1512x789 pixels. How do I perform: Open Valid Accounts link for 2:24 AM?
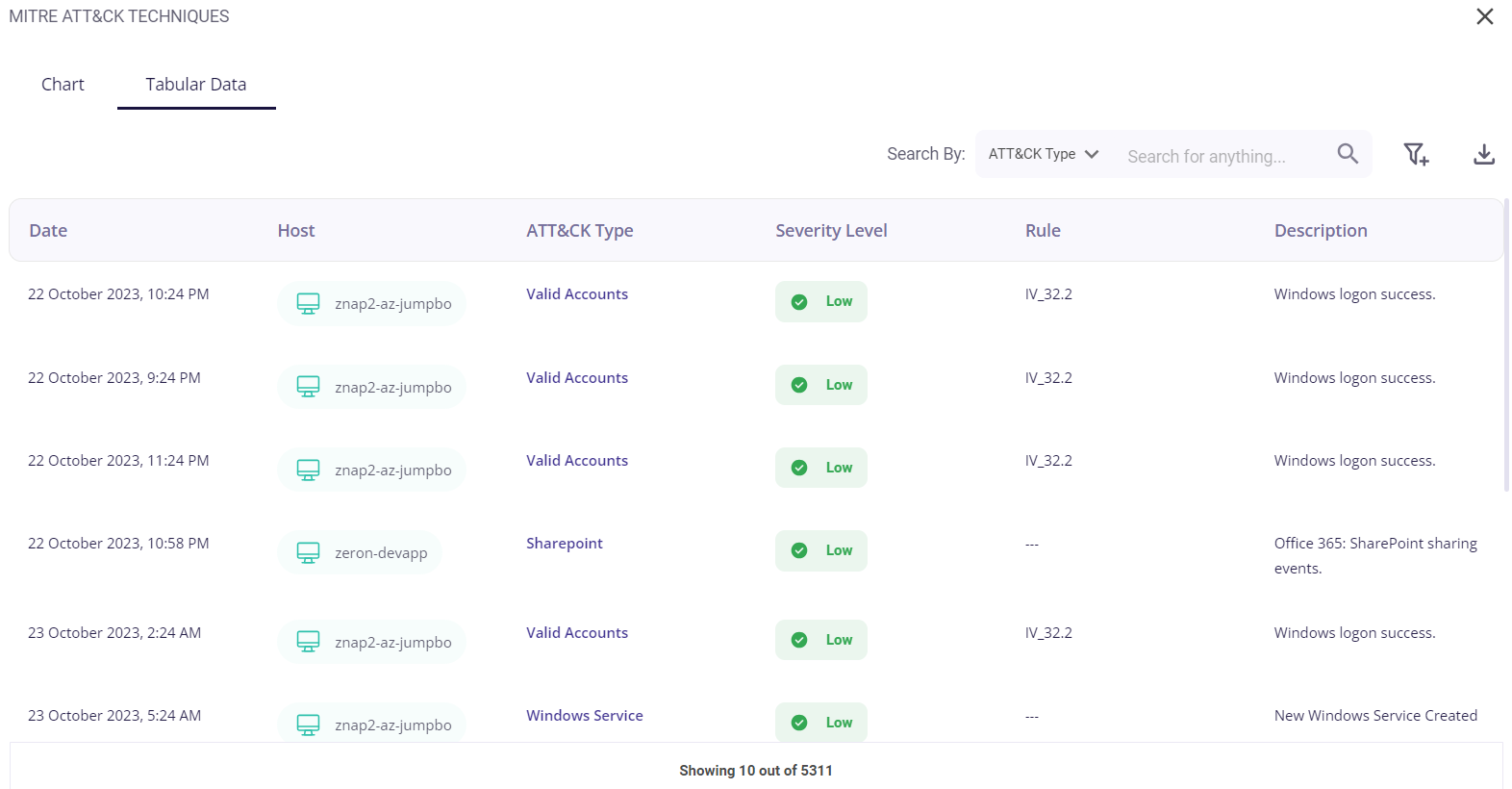pos(577,633)
